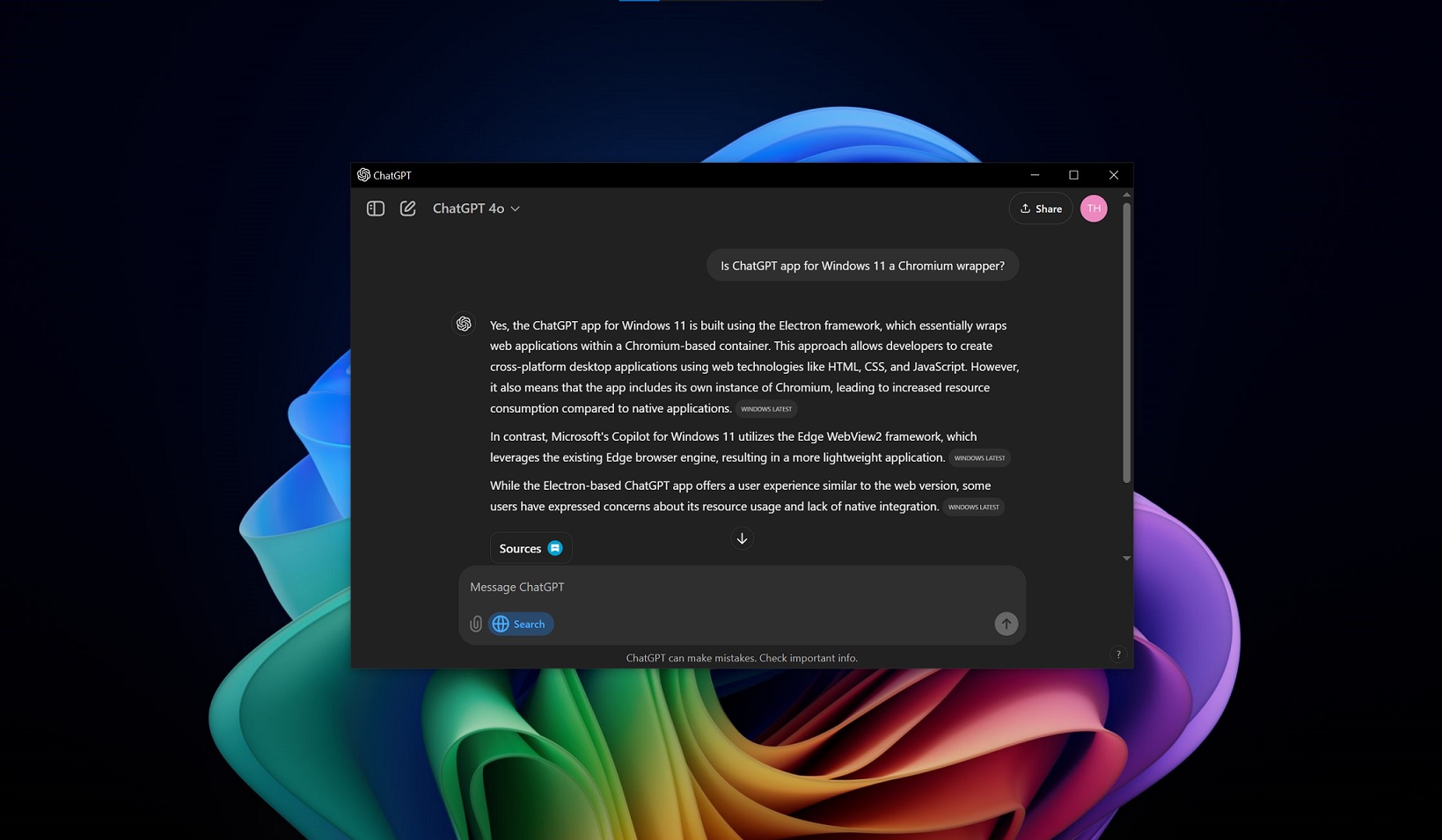Toggle the sidebar panel icon
The height and width of the screenshot is (840, 1442).
point(376,208)
